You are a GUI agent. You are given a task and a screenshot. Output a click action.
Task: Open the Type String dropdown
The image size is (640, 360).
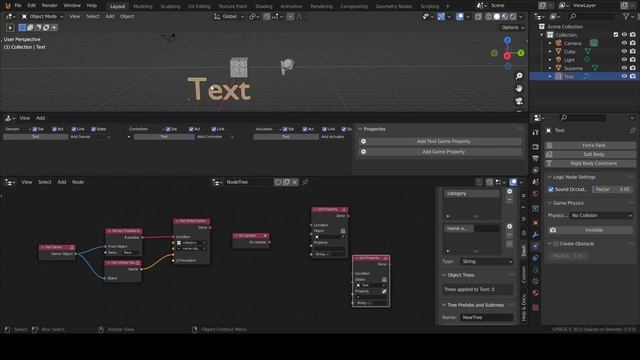487,261
